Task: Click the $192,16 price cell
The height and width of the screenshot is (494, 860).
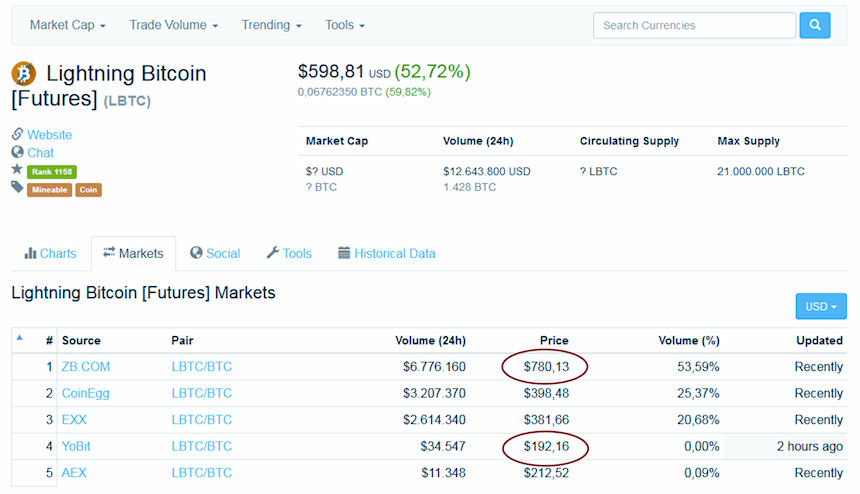Action: pos(546,446)
